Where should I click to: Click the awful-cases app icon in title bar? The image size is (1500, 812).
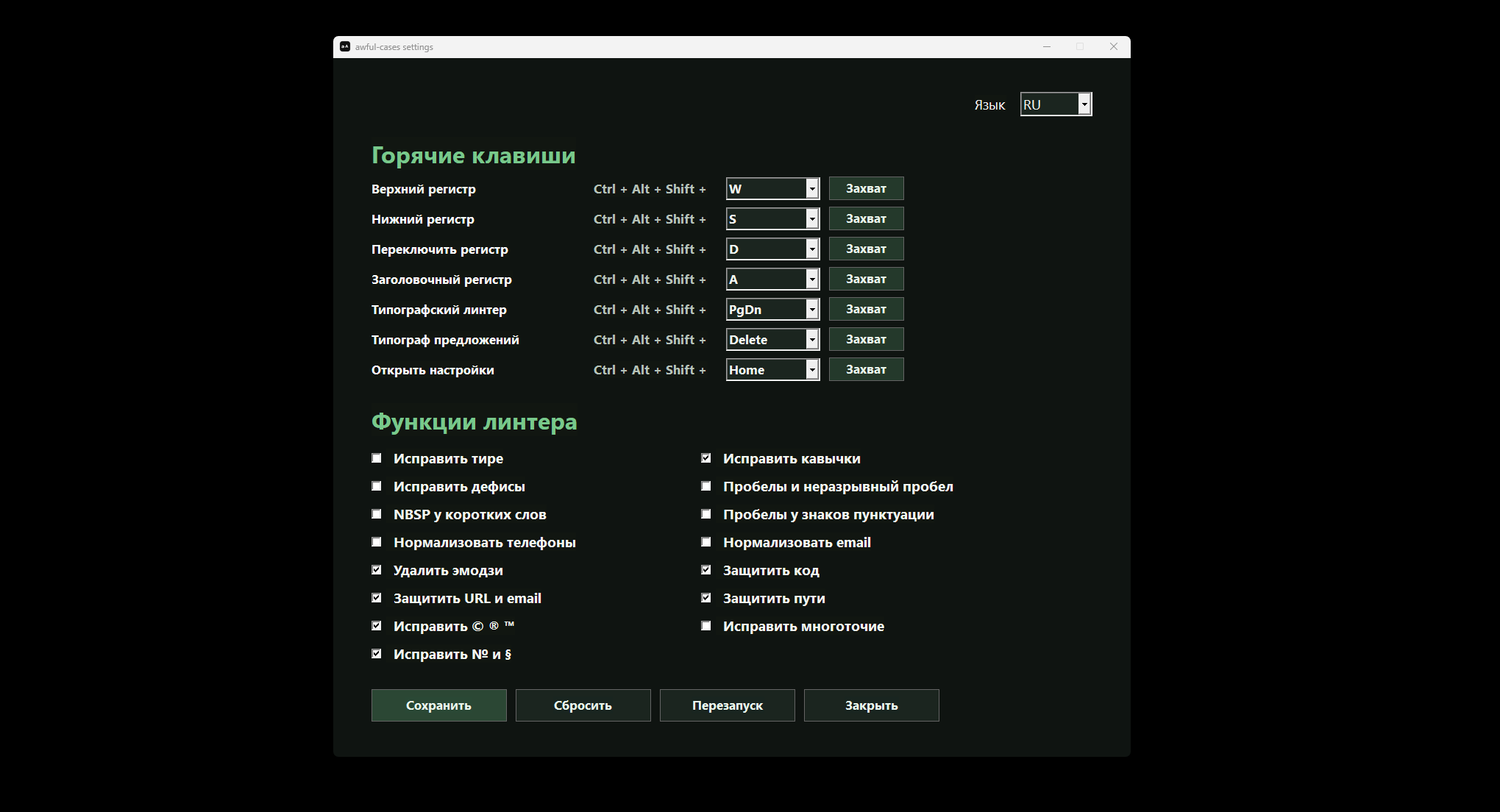coord(345,46)
